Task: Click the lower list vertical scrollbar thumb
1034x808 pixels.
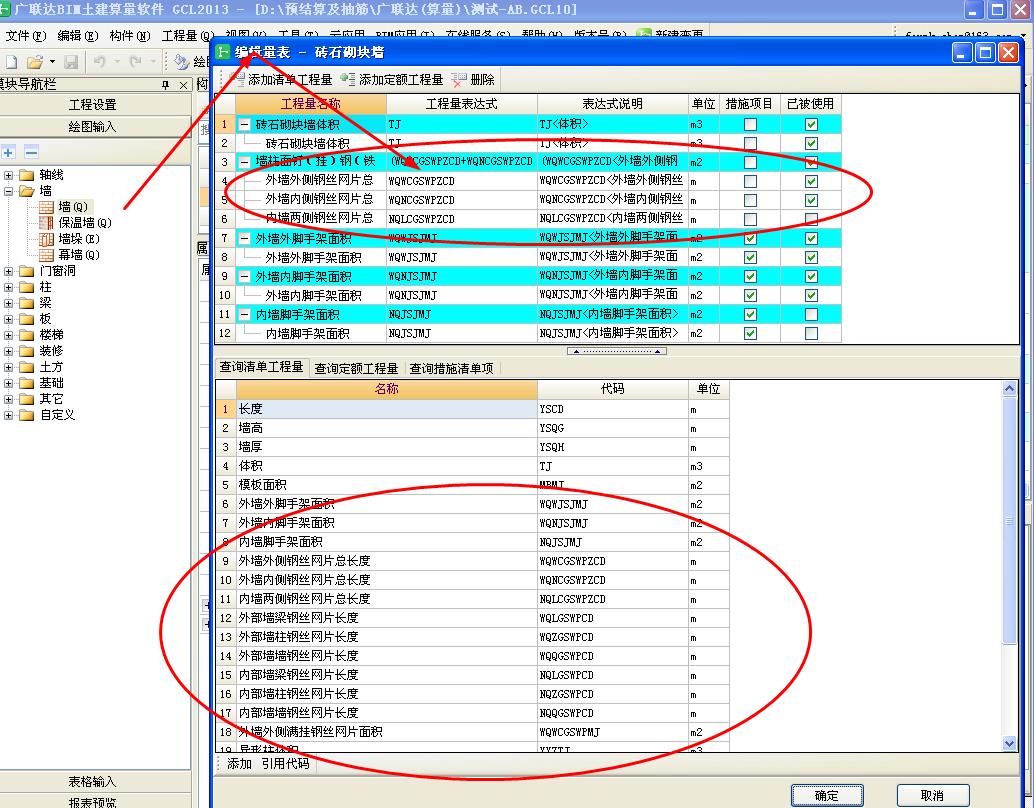Action: pyautogui.click(x=1009, y=520)
